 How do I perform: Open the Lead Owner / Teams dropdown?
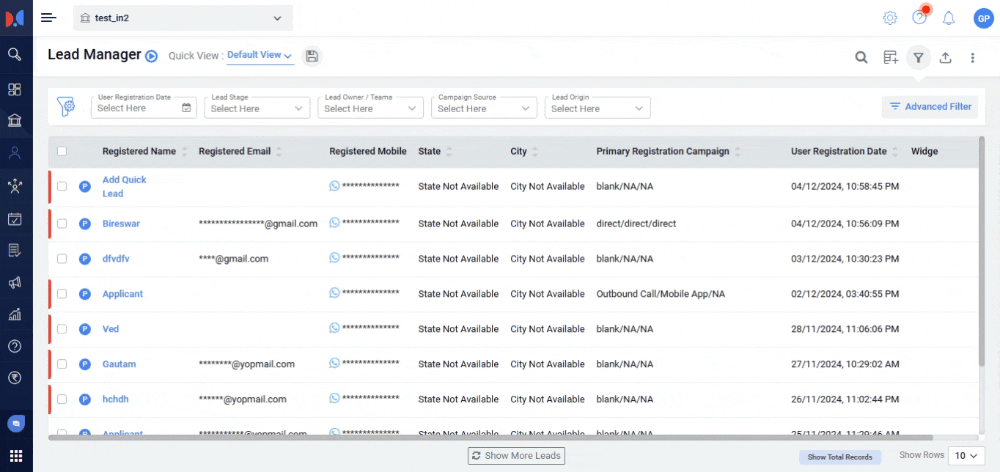point(371,108)
